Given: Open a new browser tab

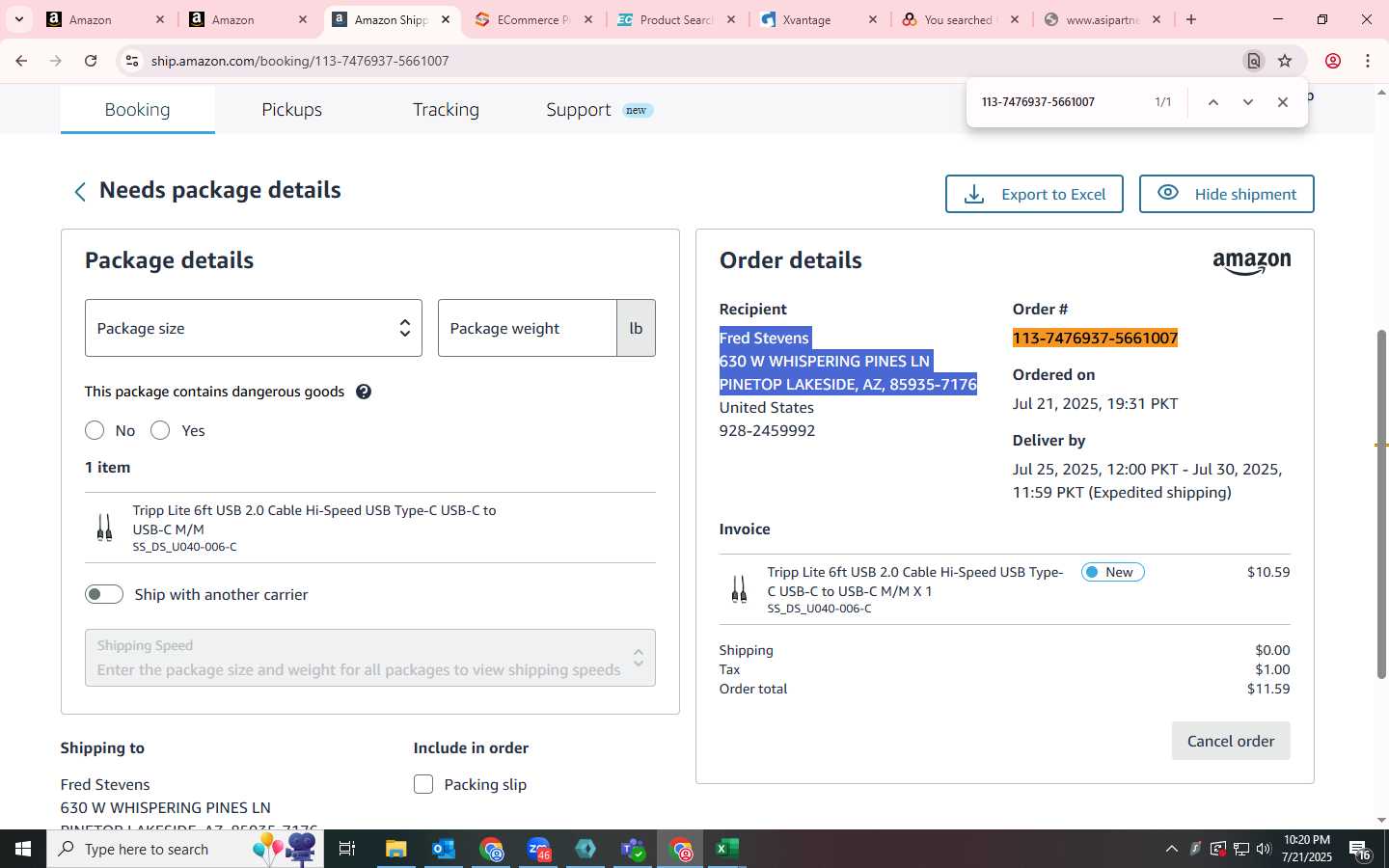Looking at the screenshot, I should (x=1191, y=19).
